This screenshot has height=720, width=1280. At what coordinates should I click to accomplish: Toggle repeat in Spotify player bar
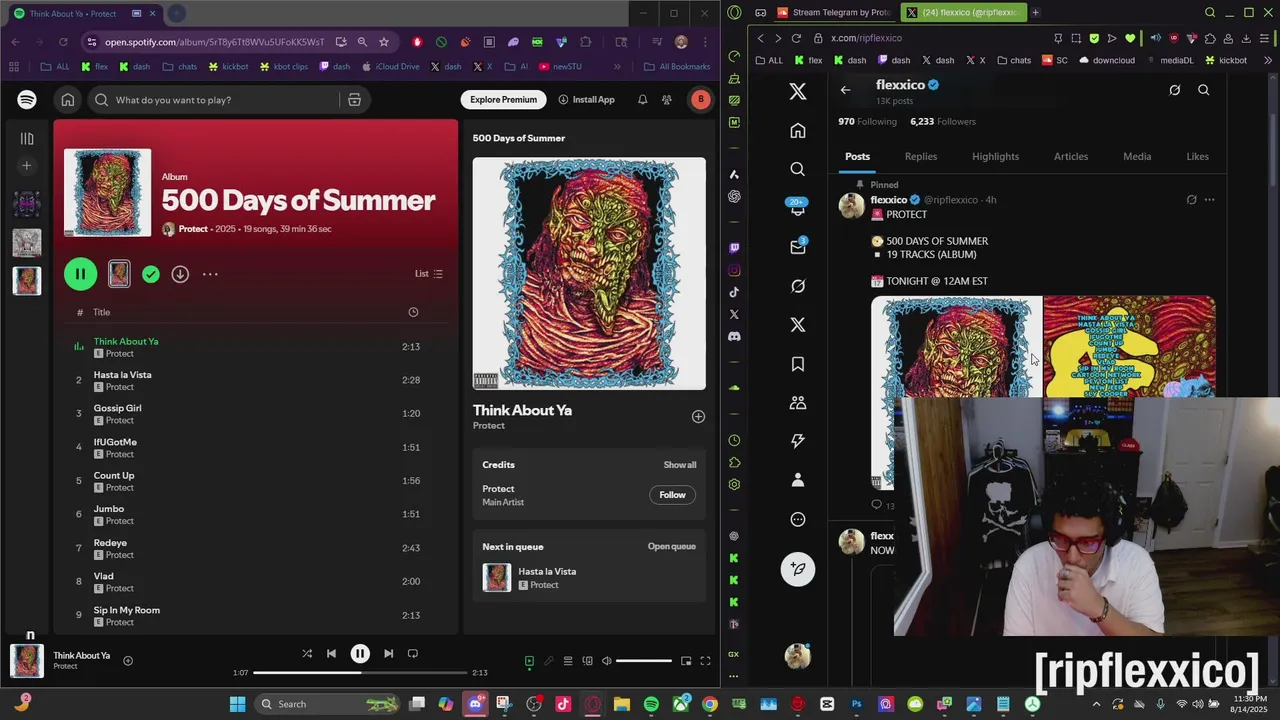coord(412,654)
